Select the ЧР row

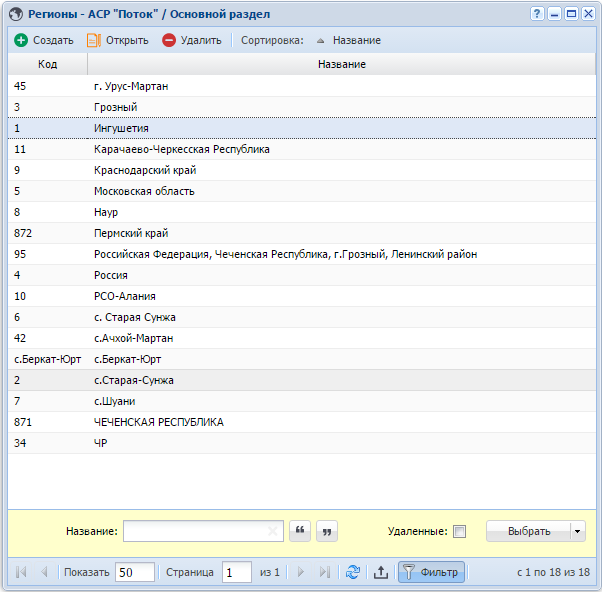point(302,443)
